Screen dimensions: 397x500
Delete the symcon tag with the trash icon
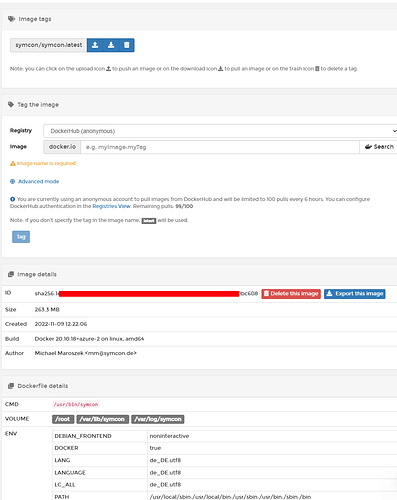[x=127, y=45]
